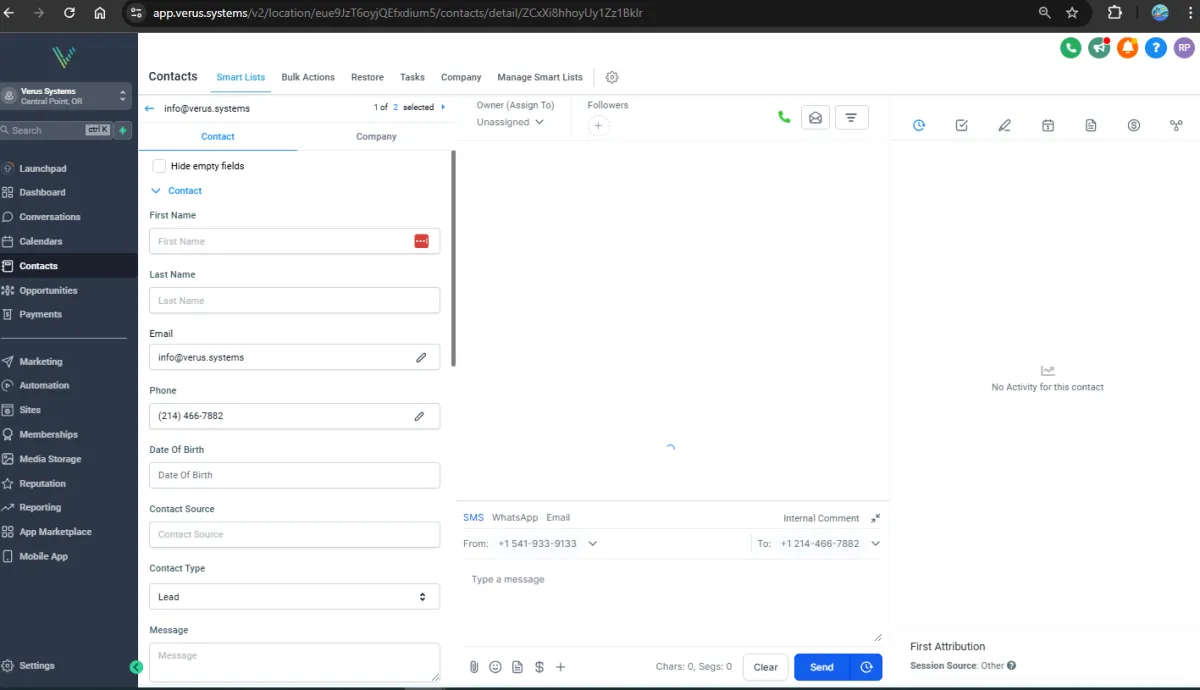
Task: Open the Activity clock icon
Action: pyautogui.click(x=919, y=125)
